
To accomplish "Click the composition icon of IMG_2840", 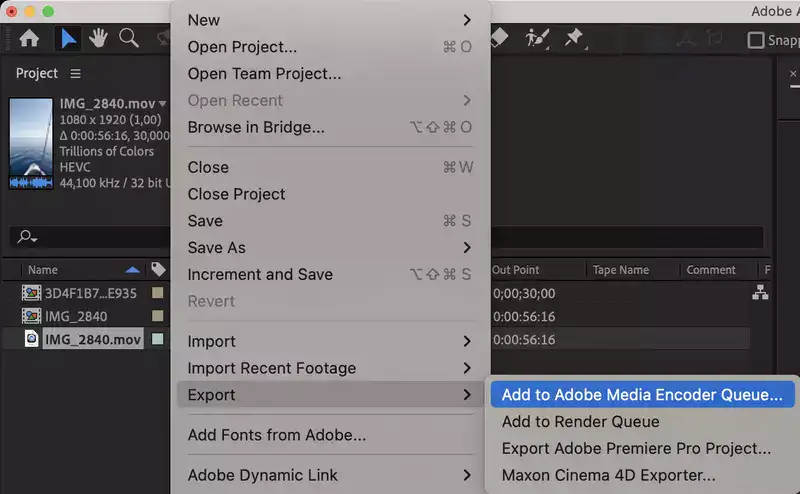I will coord(31,316).
